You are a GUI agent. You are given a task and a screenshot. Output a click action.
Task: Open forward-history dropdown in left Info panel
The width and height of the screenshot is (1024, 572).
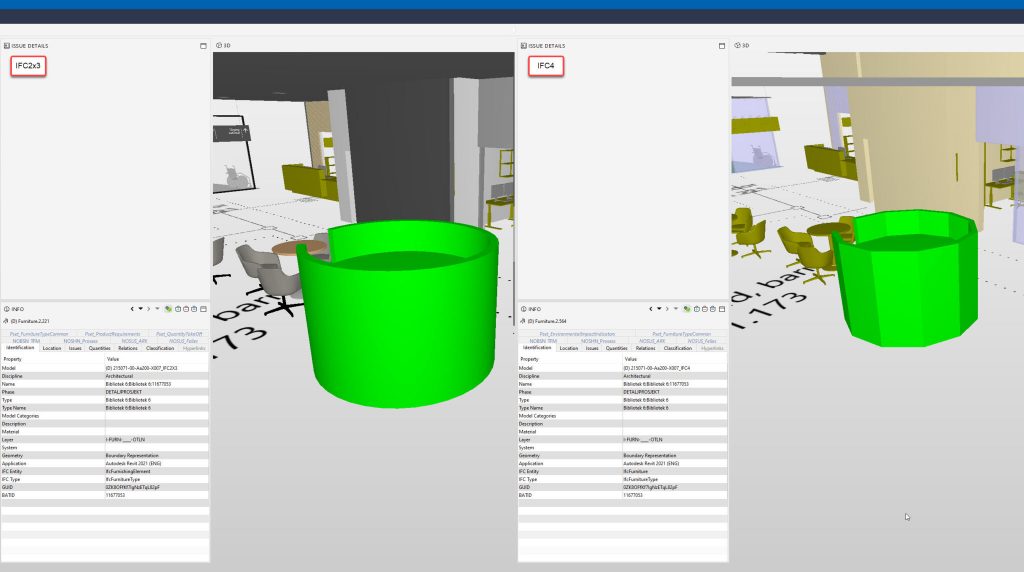click(157, 309)
